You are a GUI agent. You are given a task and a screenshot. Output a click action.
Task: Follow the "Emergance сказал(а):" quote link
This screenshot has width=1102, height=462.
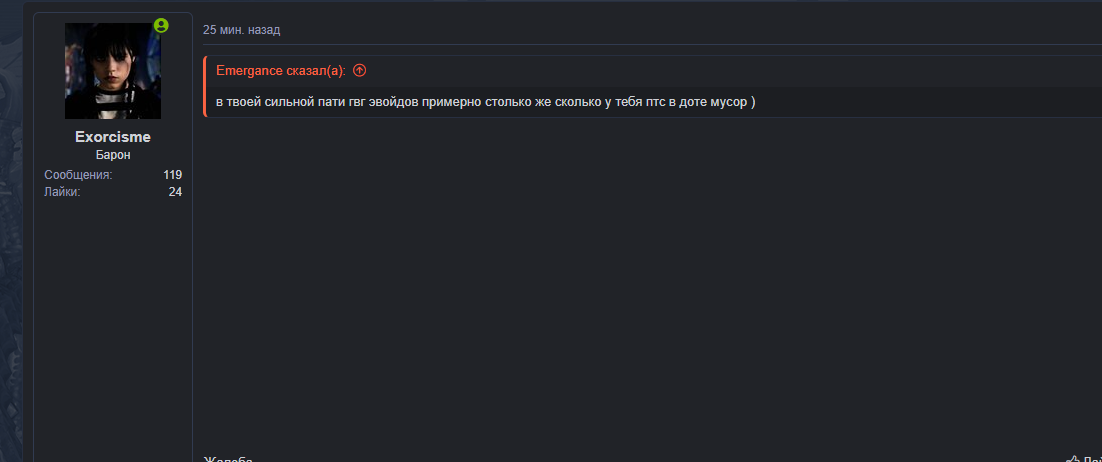281,70
